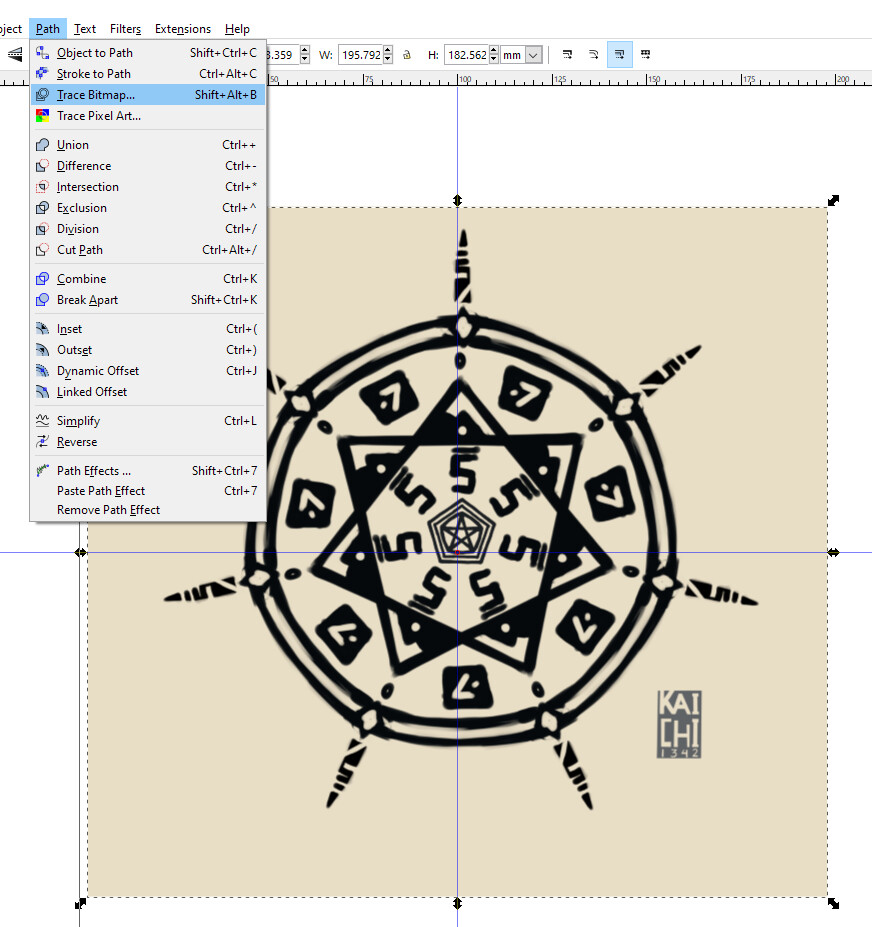Decrease width with W down arrow

[x=388, y=60]
